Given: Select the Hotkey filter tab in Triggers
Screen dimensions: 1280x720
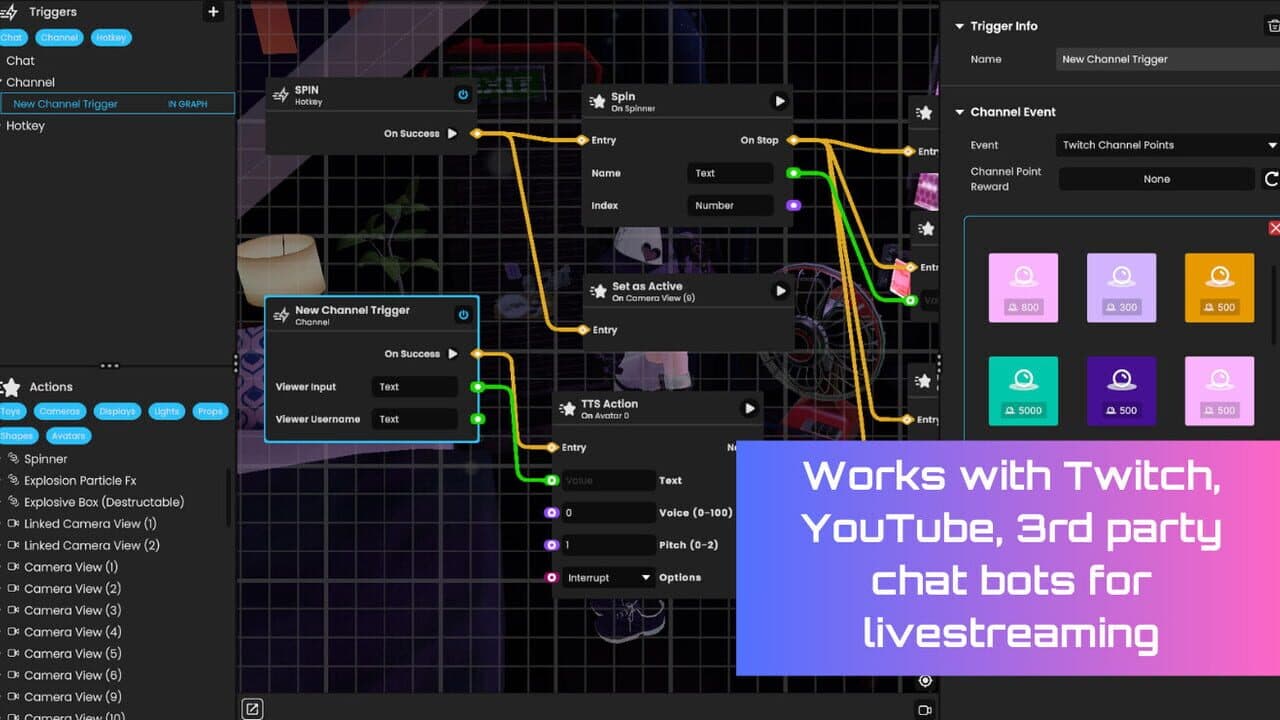Looking at the screenshot, I should pos(111,37).
